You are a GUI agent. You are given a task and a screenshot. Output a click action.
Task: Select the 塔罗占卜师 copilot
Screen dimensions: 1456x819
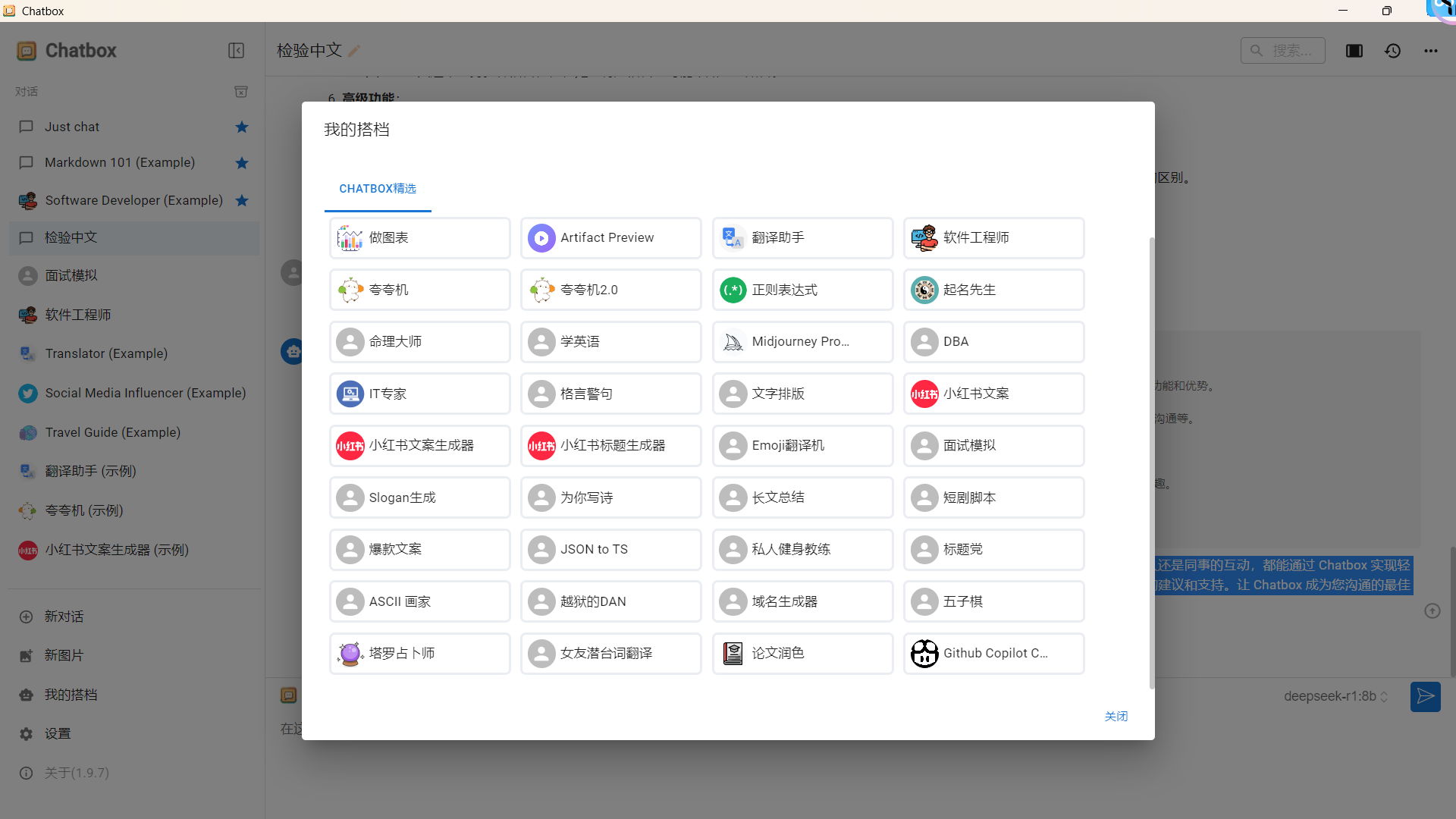pos(420,654)
